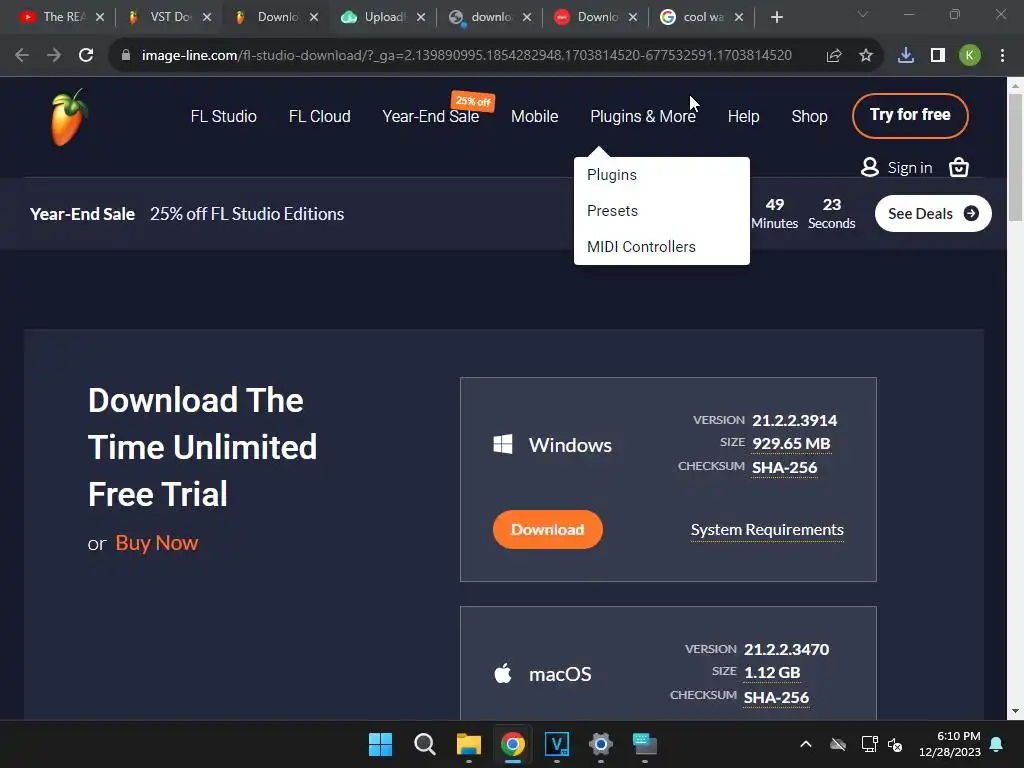Open File Explorer from taskbar
The width and height of the screenshot is (1024, 768).
(x=468, y=744)
